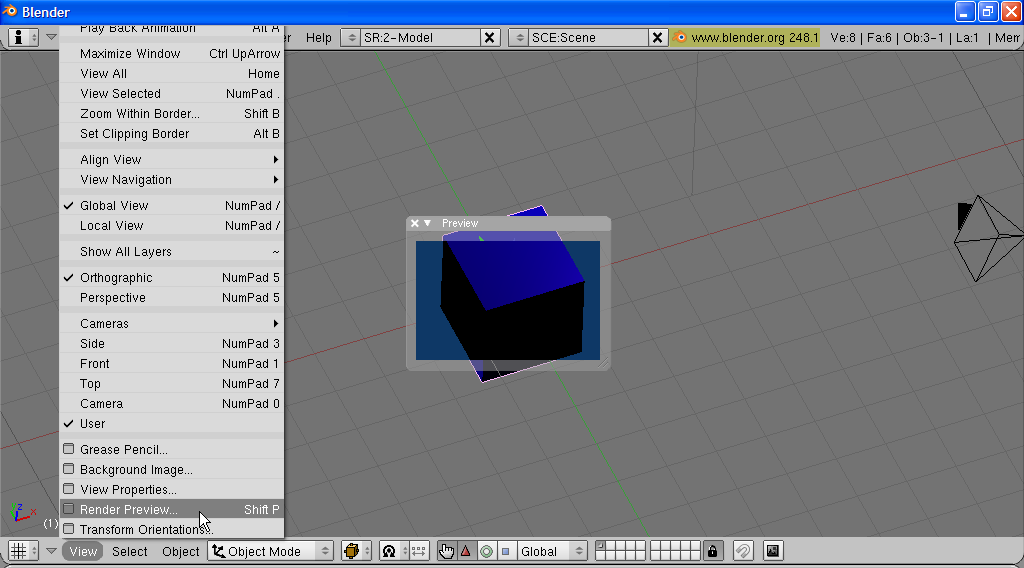
Task: Delete the SR:2-Model screen layout
Action: (489, 38)
